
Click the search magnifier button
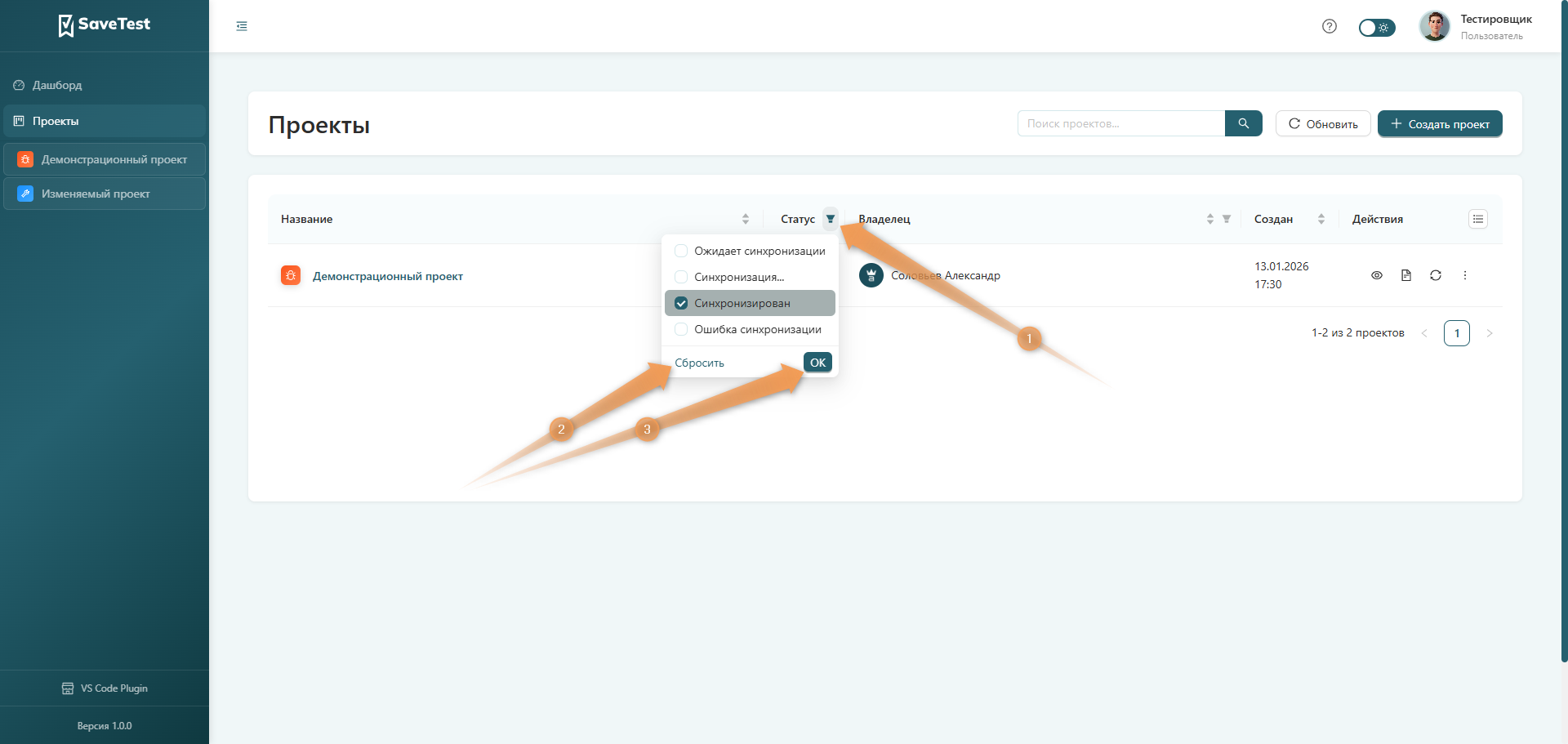[1243, 123]
